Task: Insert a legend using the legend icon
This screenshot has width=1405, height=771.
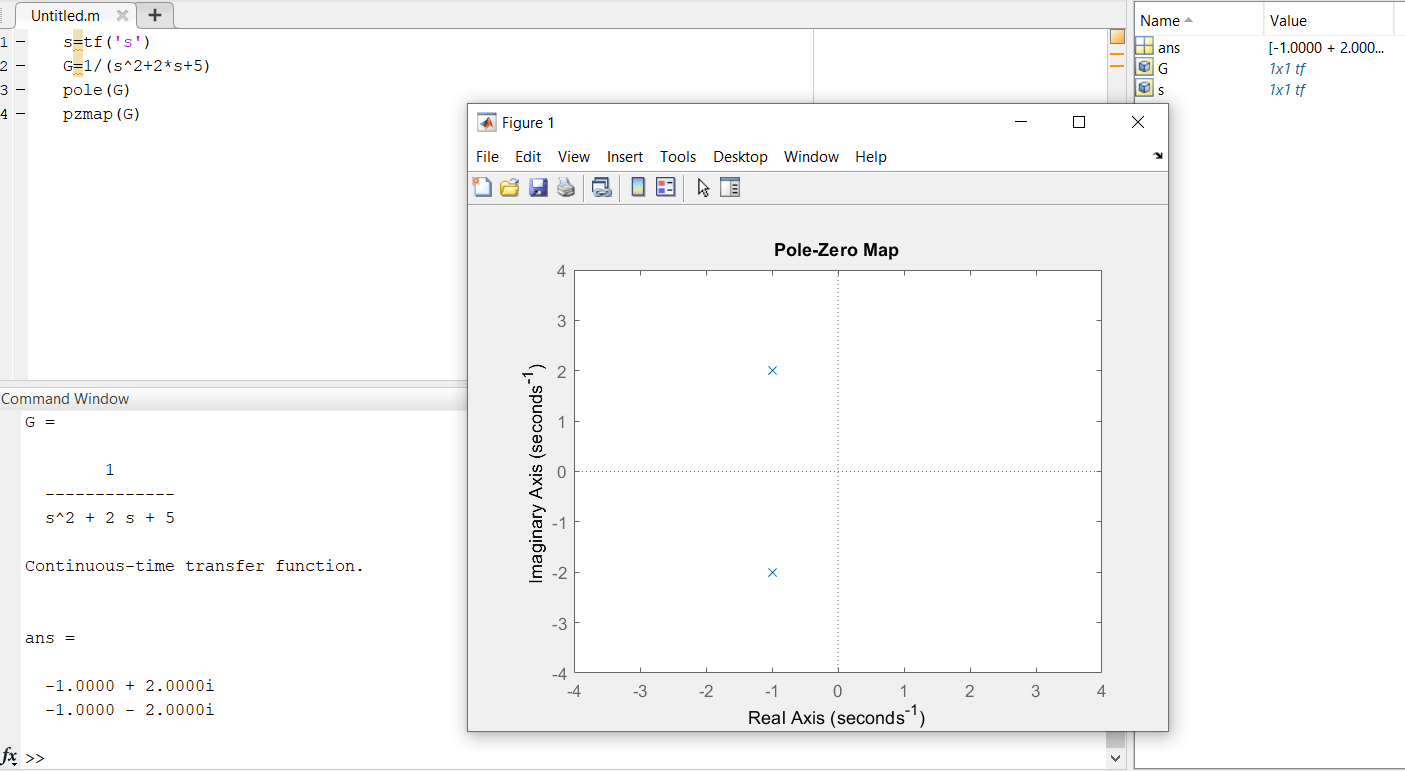Action: (x=665, y=187)
